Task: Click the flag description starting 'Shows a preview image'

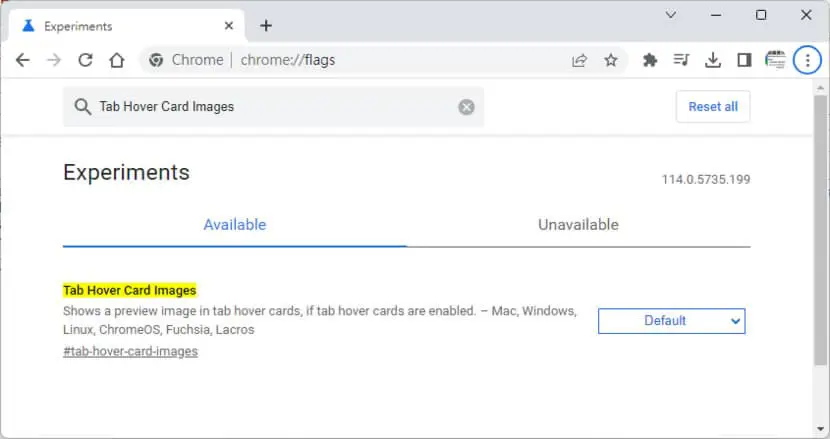Action: pos(320,320)
